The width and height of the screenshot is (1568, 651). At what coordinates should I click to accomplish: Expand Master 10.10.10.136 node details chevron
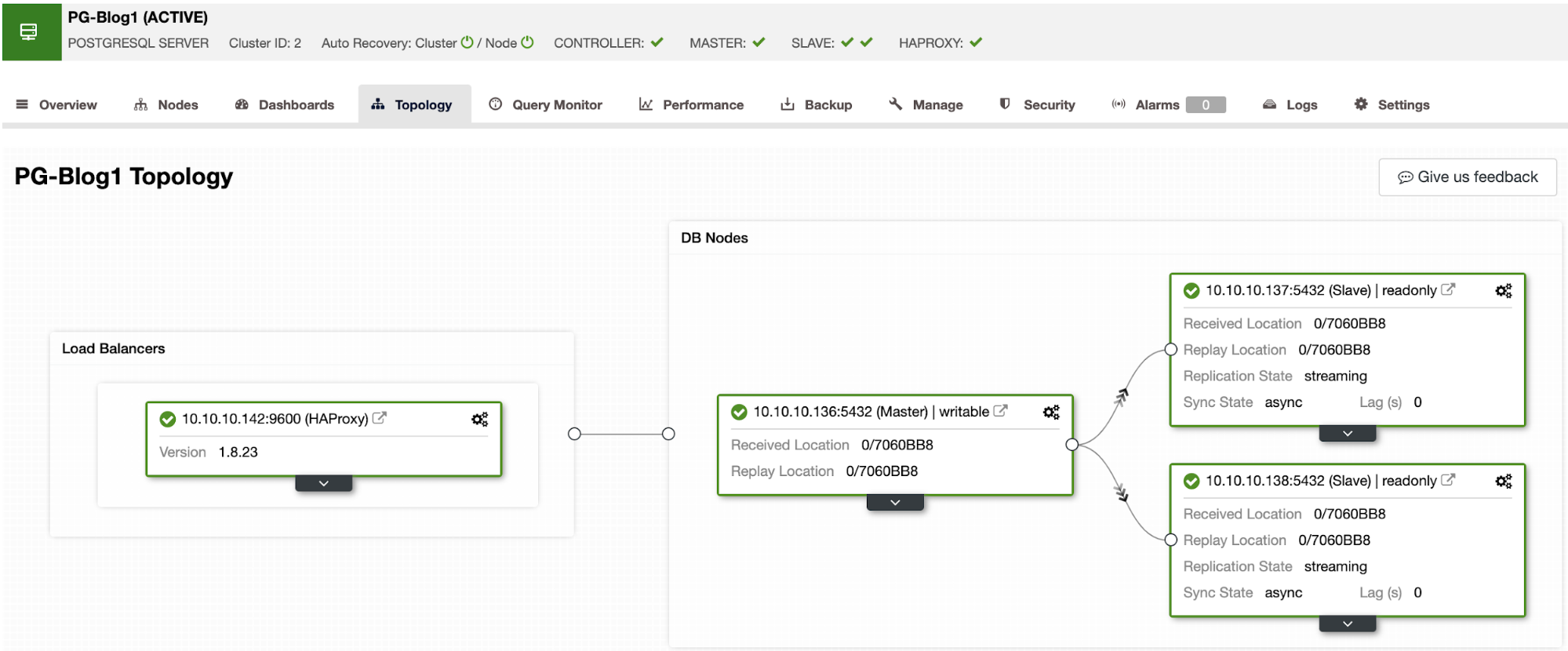(895, 503)
